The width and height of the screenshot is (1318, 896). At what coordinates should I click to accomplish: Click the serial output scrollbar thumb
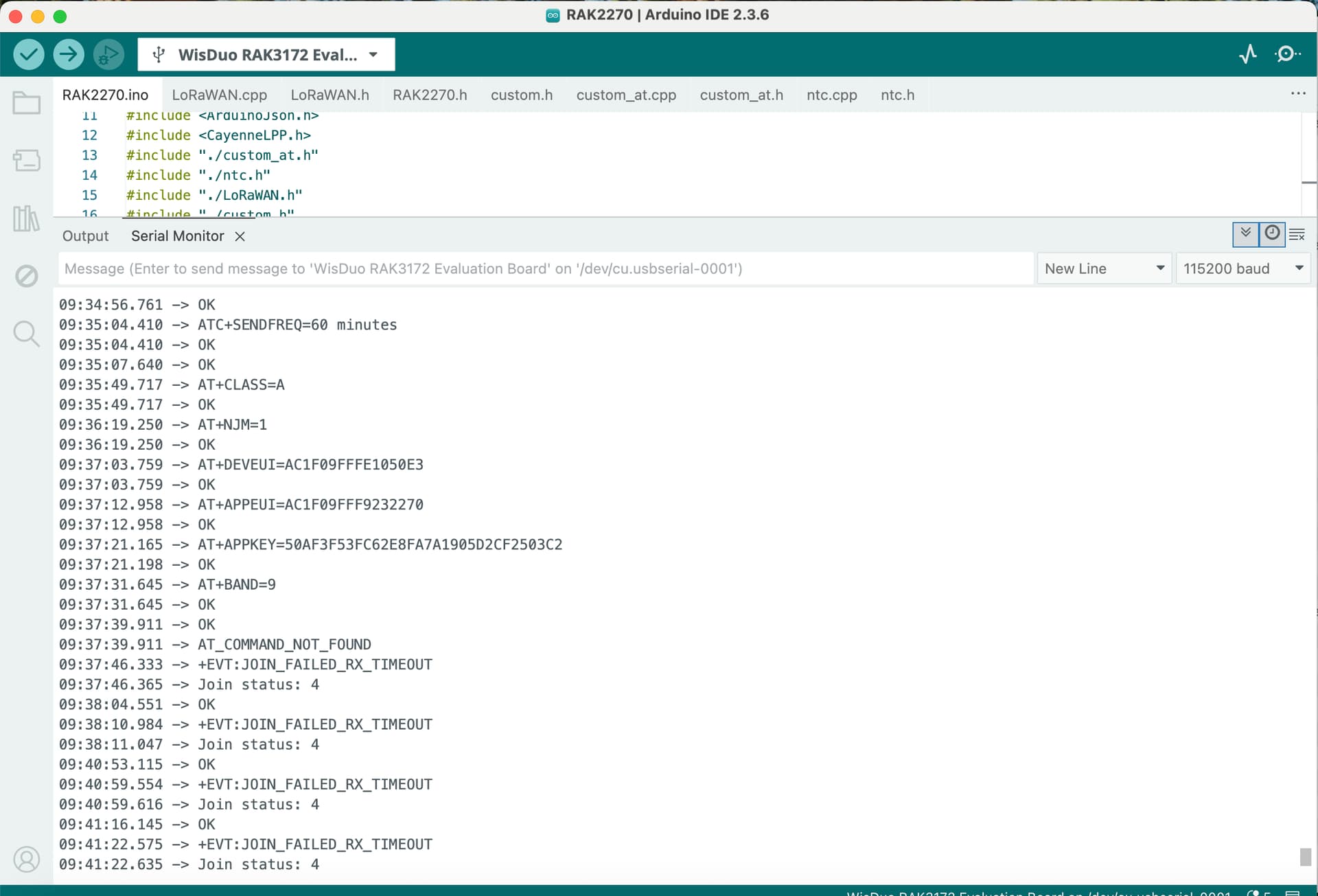(1305, 856)
